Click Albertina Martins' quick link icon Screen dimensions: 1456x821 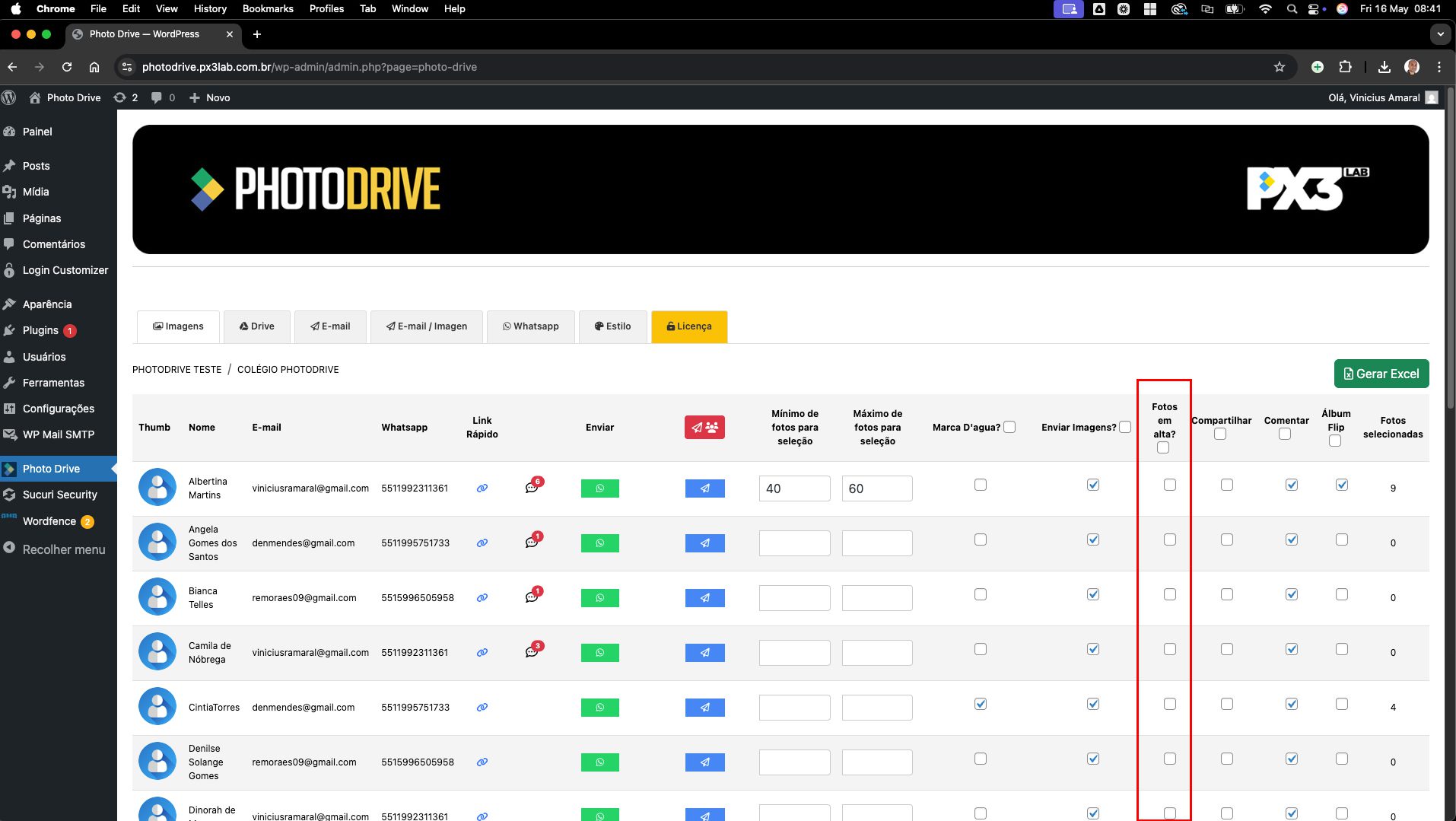pyautogui.click(x=482, y=488)
